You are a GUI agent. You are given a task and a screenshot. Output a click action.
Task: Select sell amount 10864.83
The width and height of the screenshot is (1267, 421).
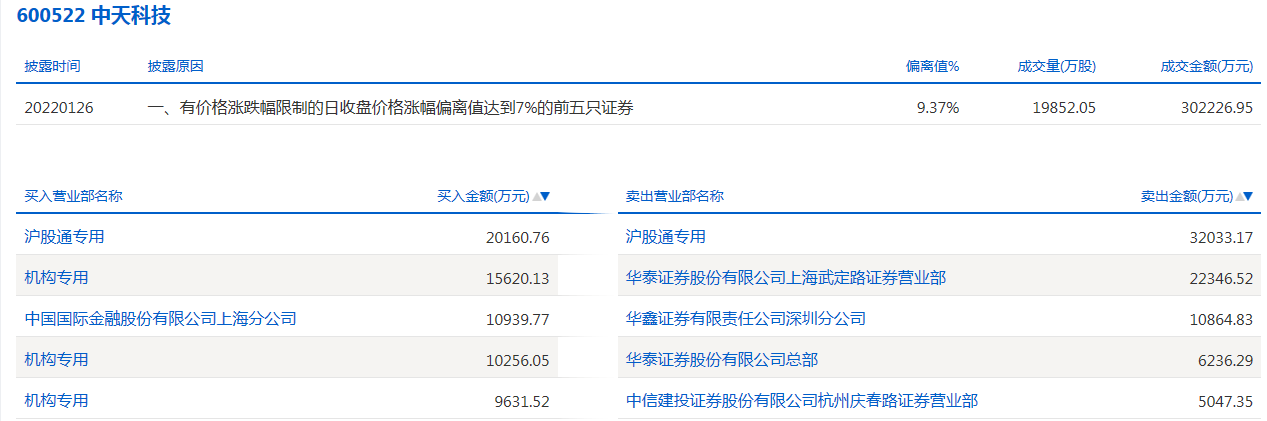(x=1221, y=320)
